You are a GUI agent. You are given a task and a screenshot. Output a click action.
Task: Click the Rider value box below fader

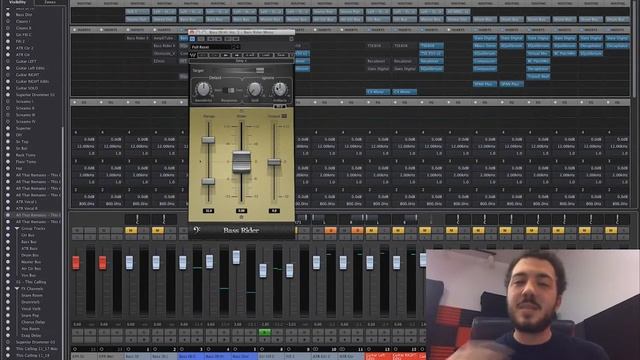coord(241,211)
